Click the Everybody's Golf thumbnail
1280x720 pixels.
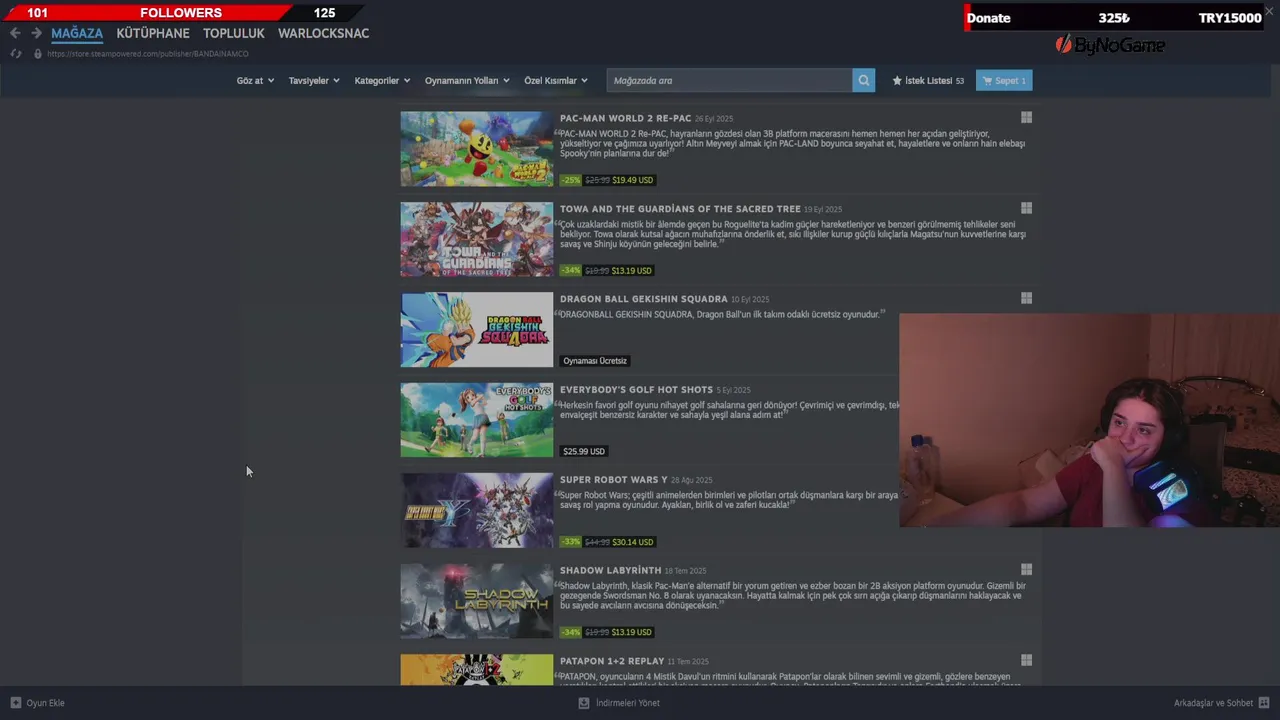477,420
